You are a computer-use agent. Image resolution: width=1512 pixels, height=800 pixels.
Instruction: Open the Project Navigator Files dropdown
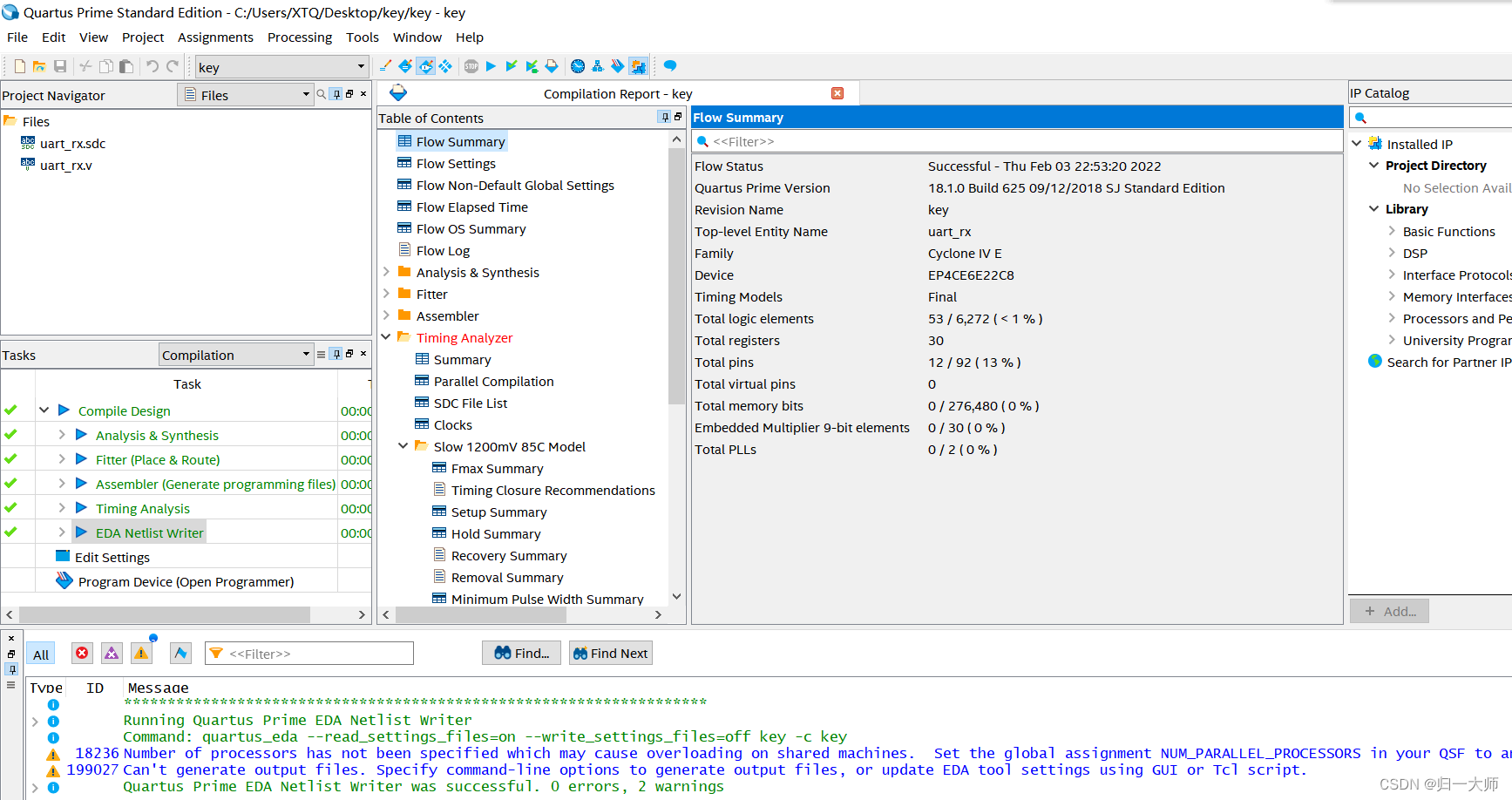tap(247, 95)
